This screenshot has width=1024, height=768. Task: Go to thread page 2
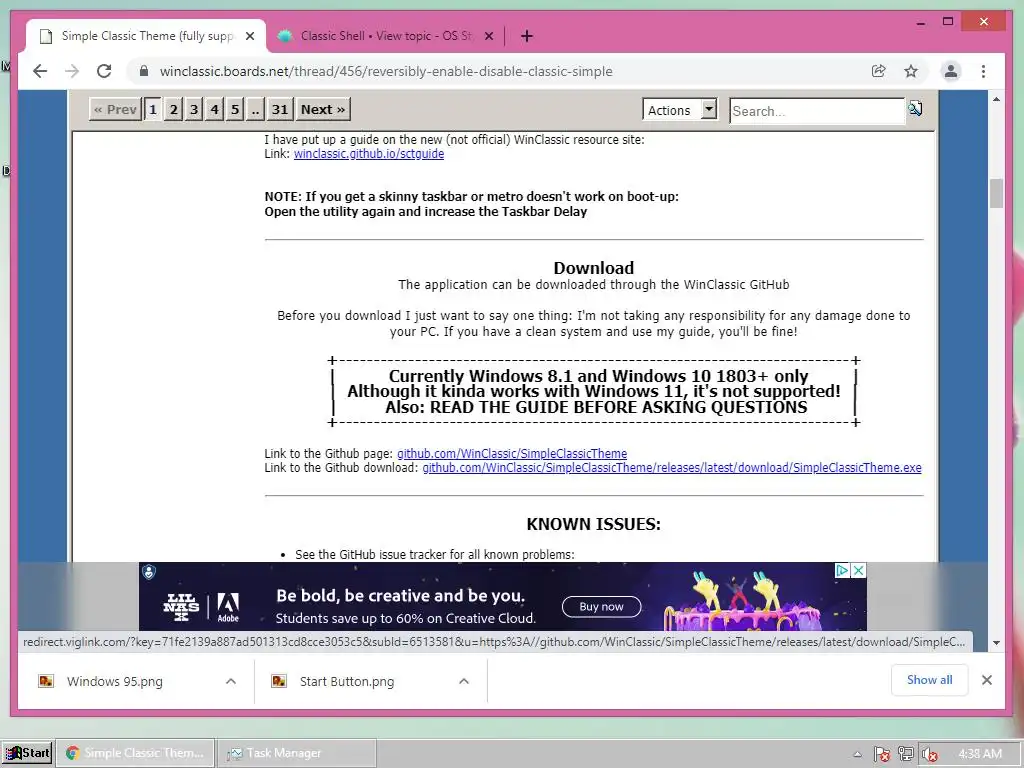pos(173,109)
